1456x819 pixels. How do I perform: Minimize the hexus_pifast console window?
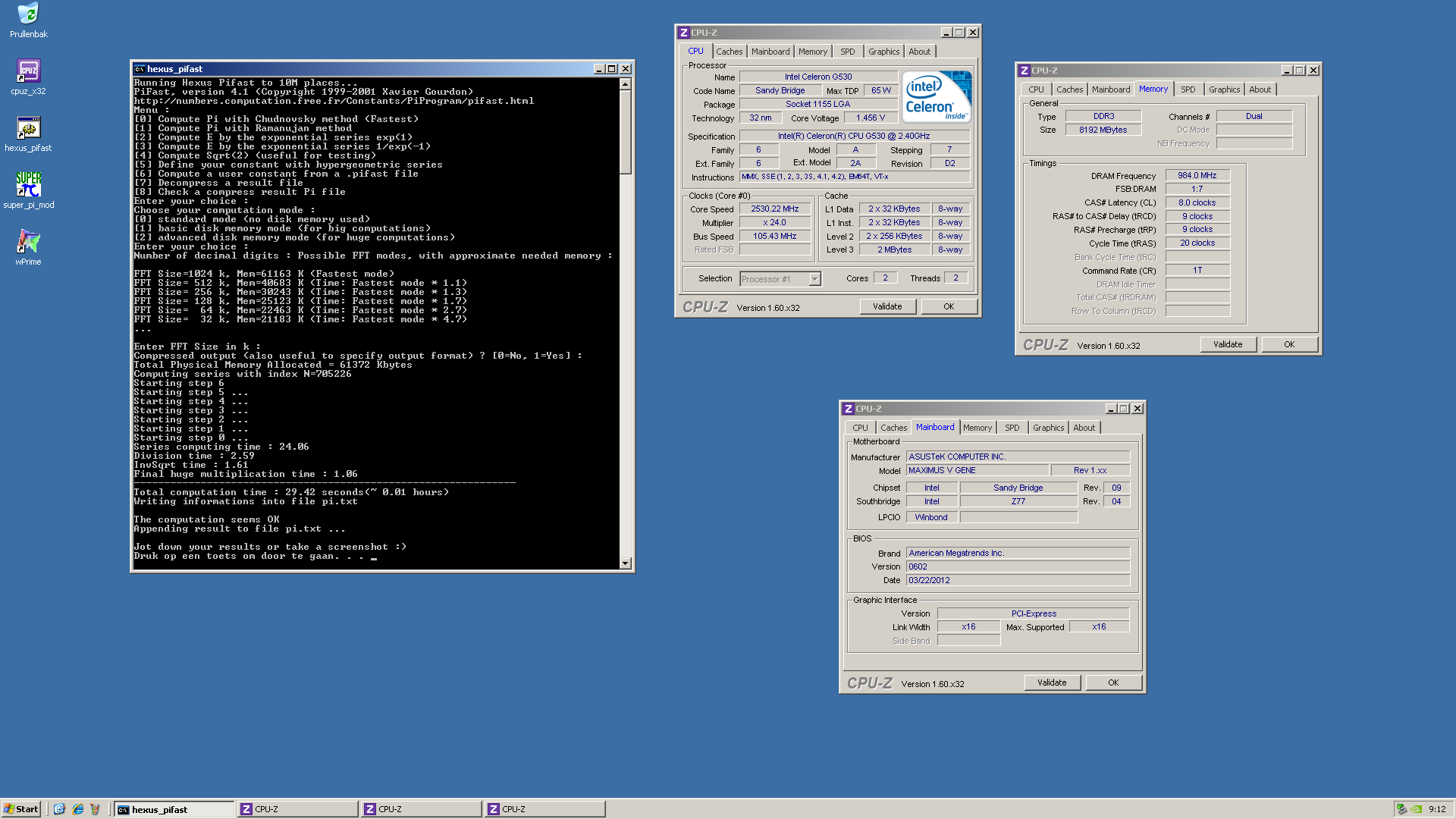click(599, 69)
